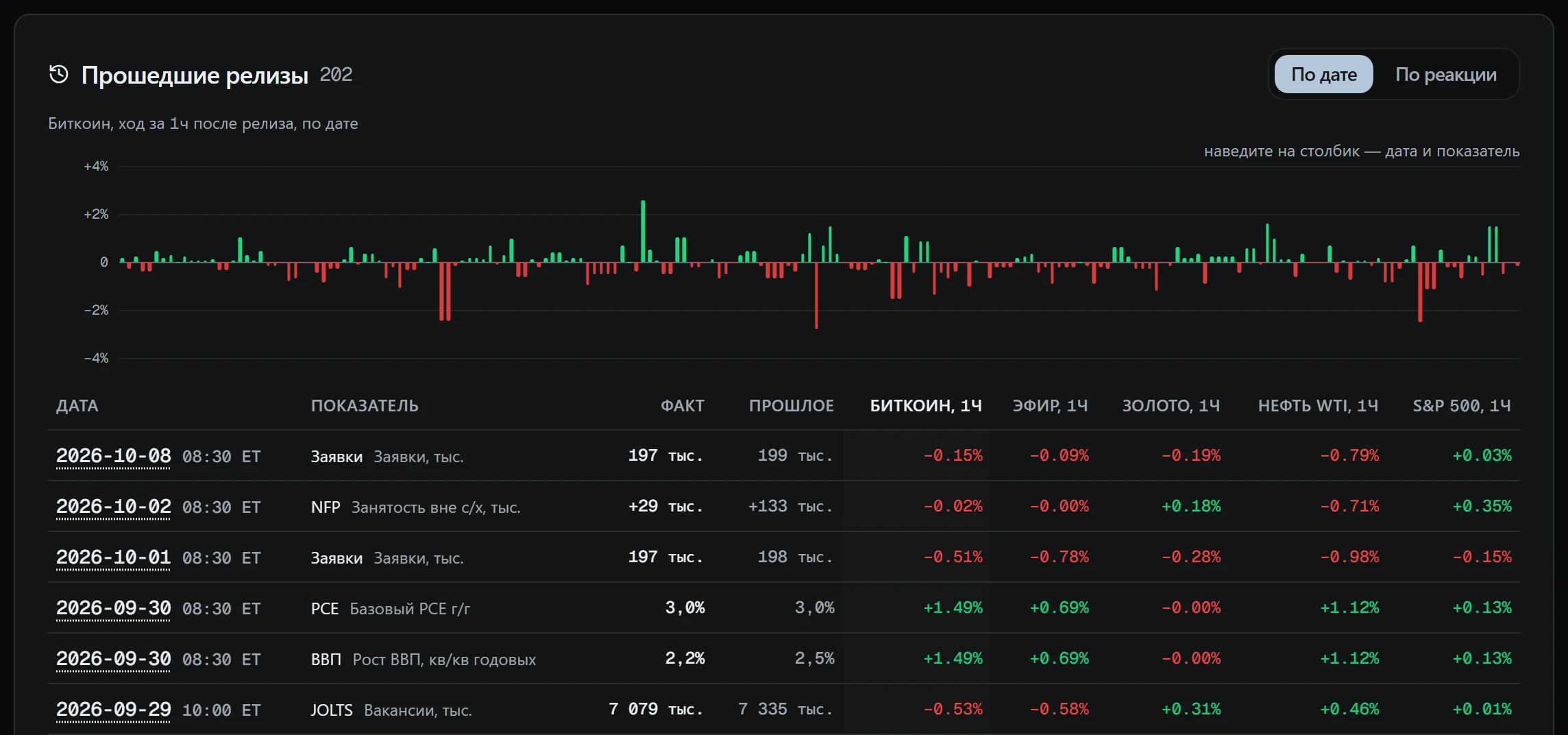The height and width of the screenshot is (735, 1568).
Task: Open the 2026-10-08 date link
Action: pyautogui.click(x=114, y=456)
